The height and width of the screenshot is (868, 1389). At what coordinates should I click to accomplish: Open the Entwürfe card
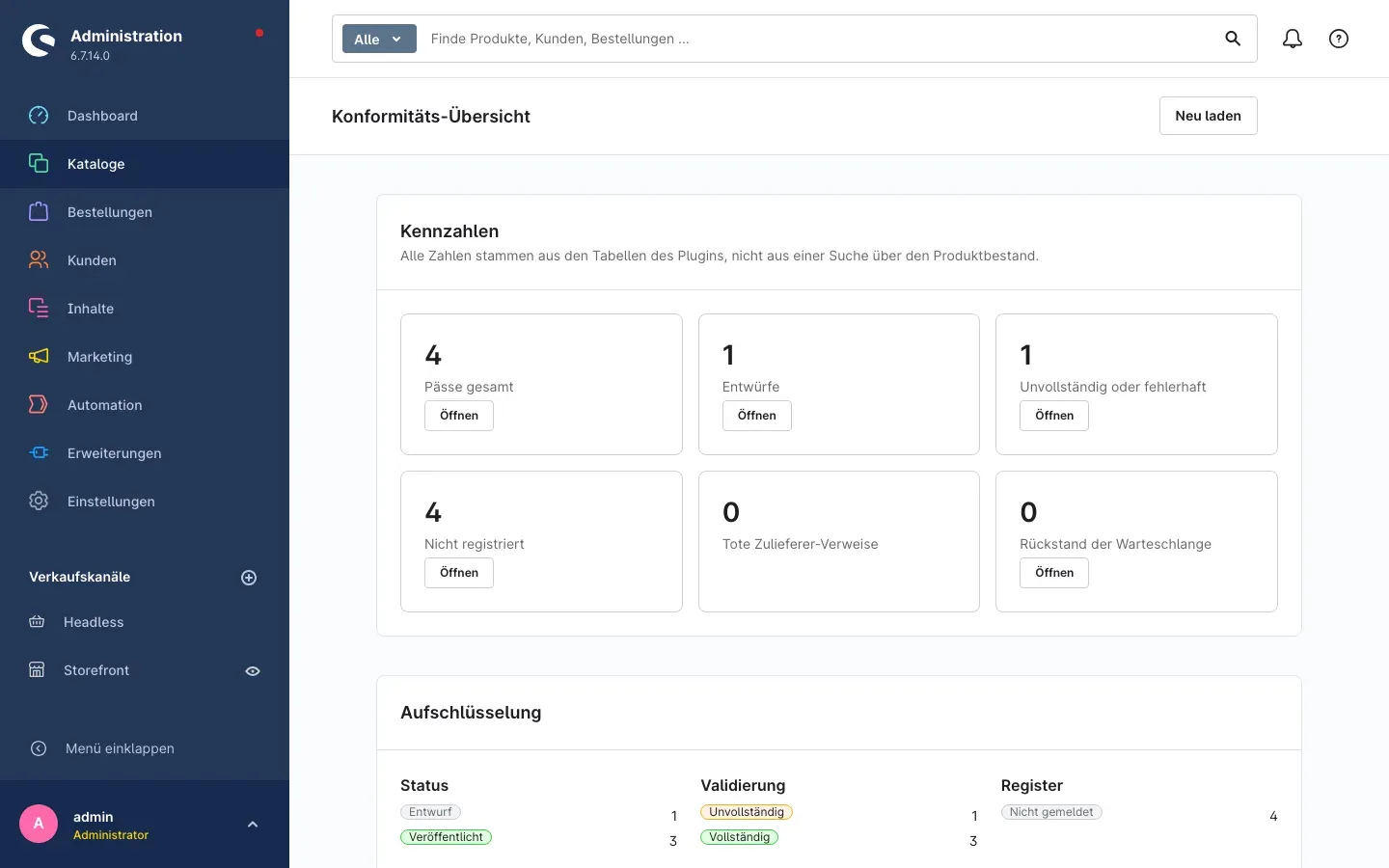coord(757,416)
